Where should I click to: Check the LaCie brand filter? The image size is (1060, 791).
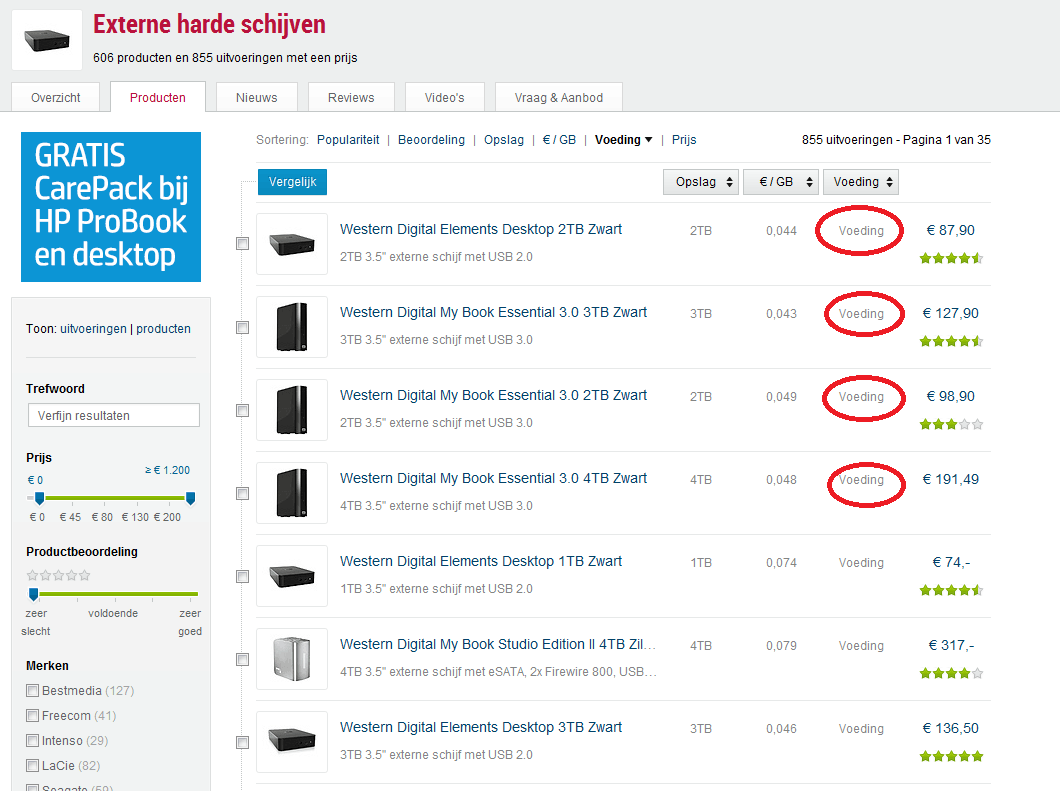pos(32,765)
